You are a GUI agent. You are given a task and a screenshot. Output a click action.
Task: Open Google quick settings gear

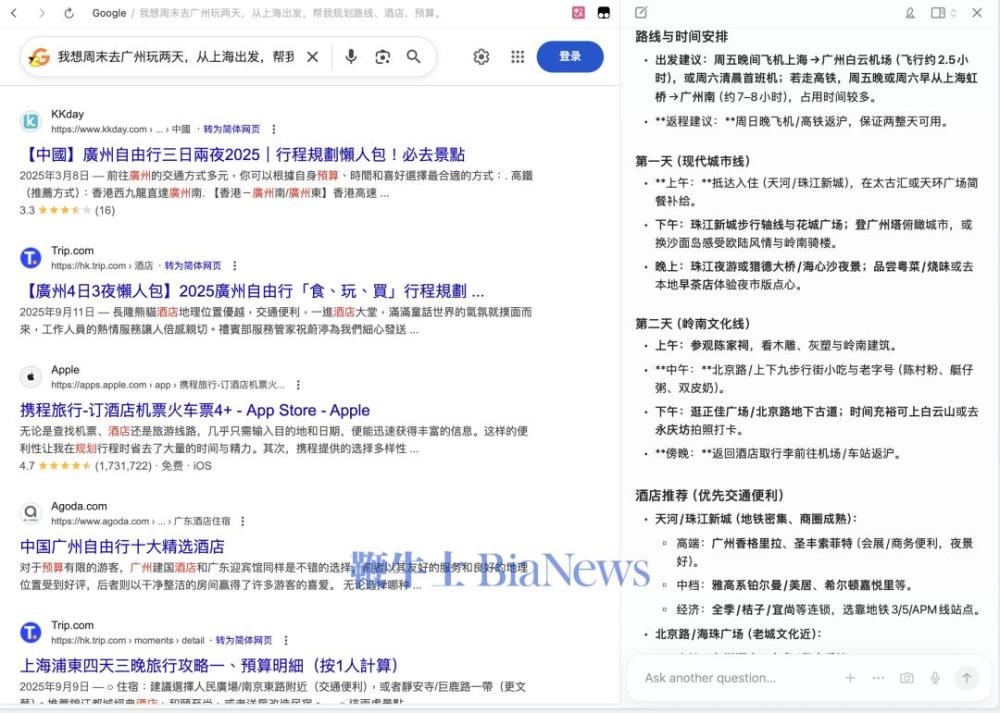point(481,57)
